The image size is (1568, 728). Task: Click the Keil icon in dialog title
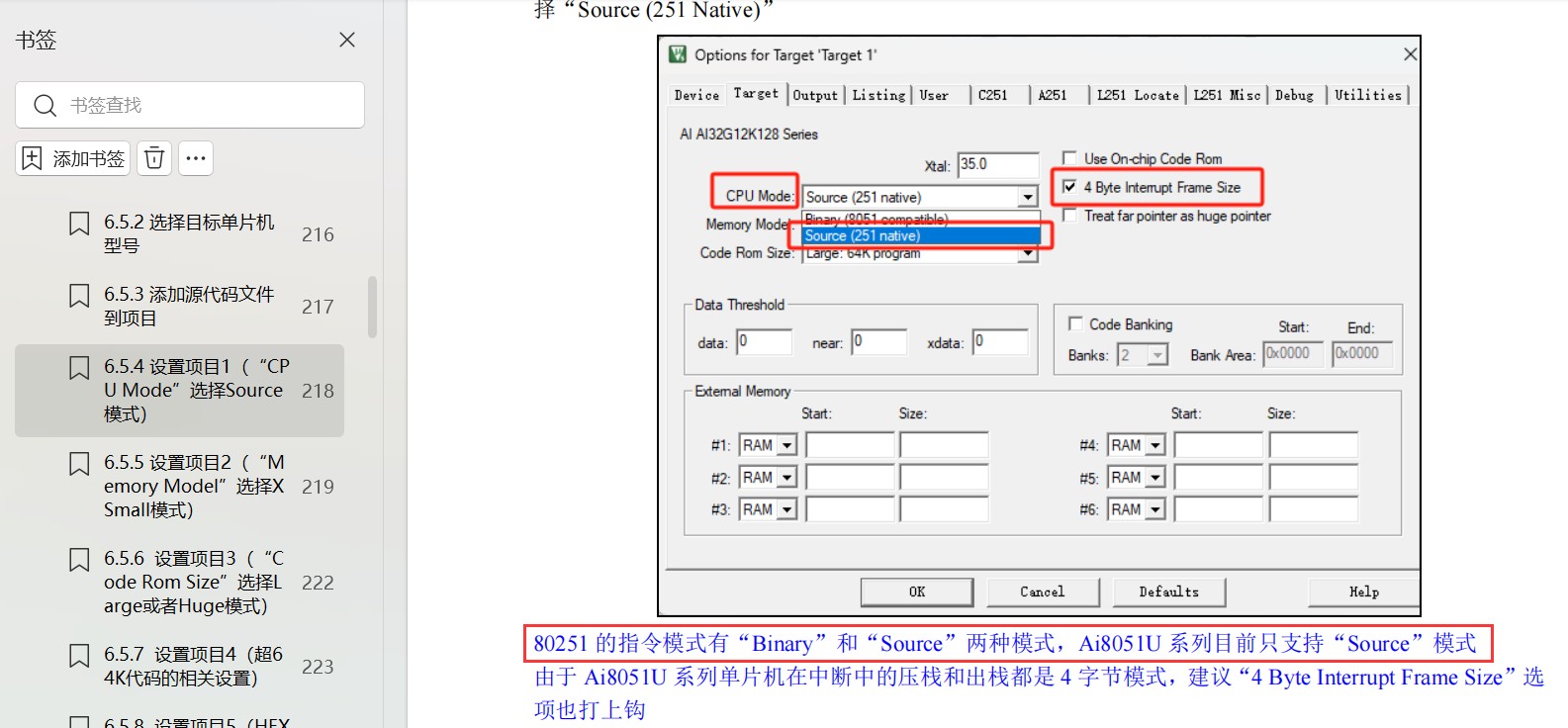pyautogui.click(x=678, y=54)
